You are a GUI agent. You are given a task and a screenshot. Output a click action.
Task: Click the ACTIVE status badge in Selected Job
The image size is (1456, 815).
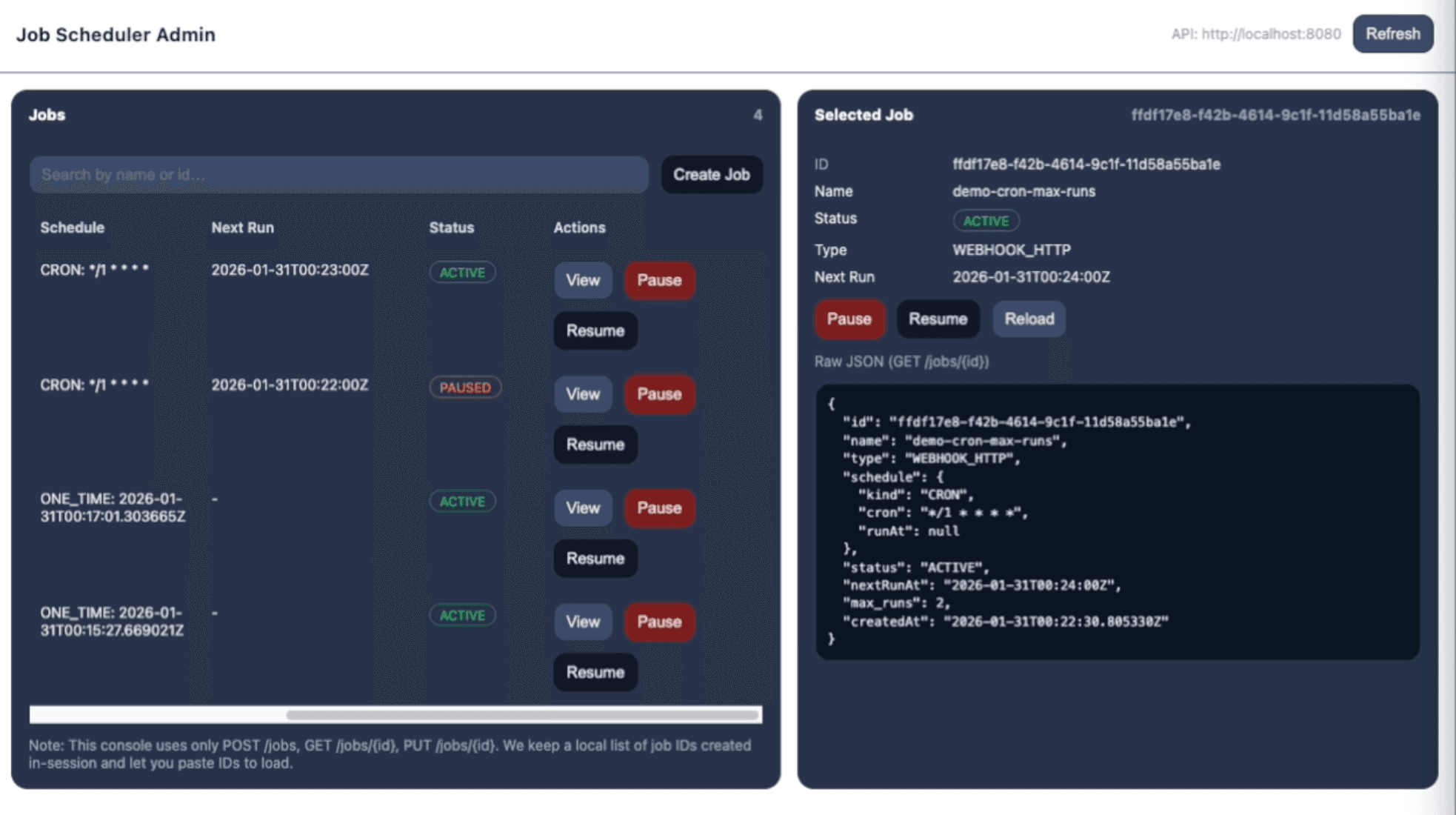pos(986,220)
